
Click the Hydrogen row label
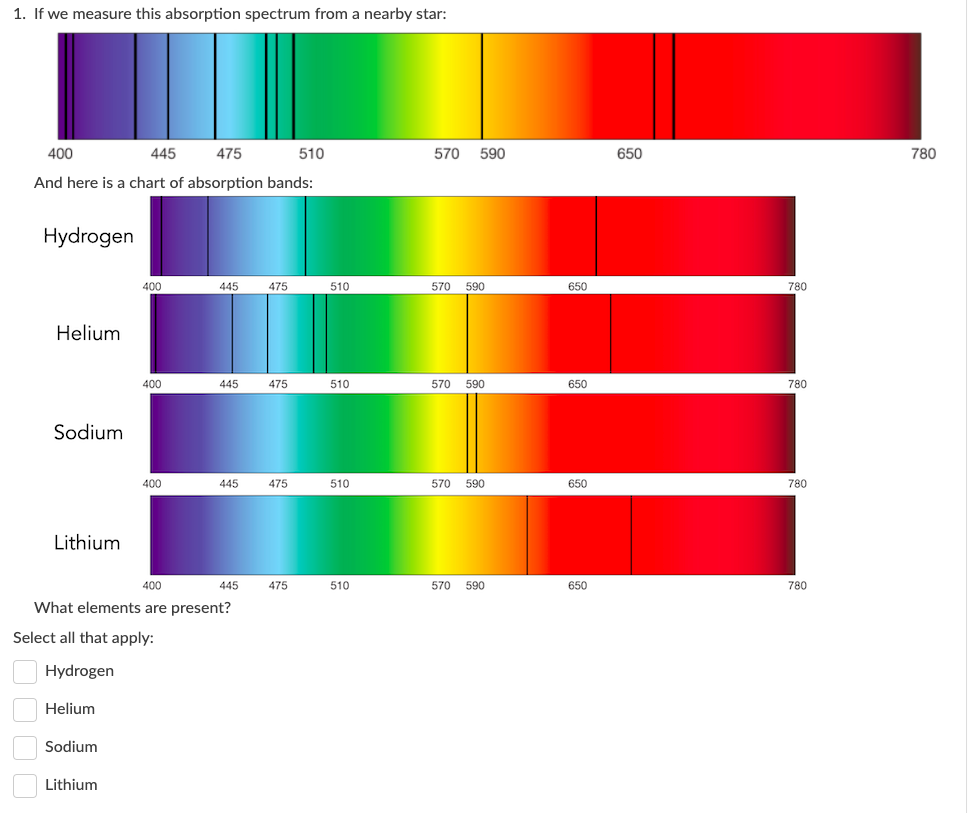(89, 236)
